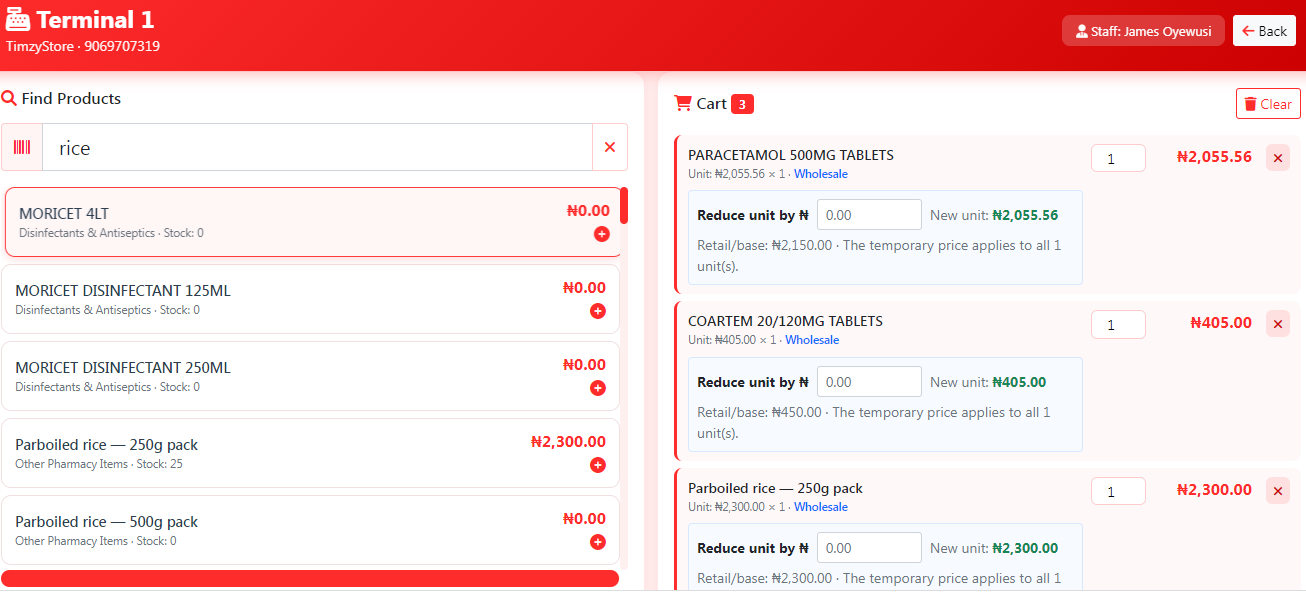Click the shopping cart icon
1306x593 pixels.
(683, 103)
